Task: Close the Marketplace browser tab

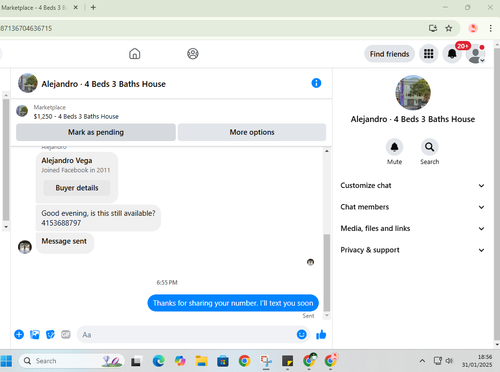Action: (76, 7)
